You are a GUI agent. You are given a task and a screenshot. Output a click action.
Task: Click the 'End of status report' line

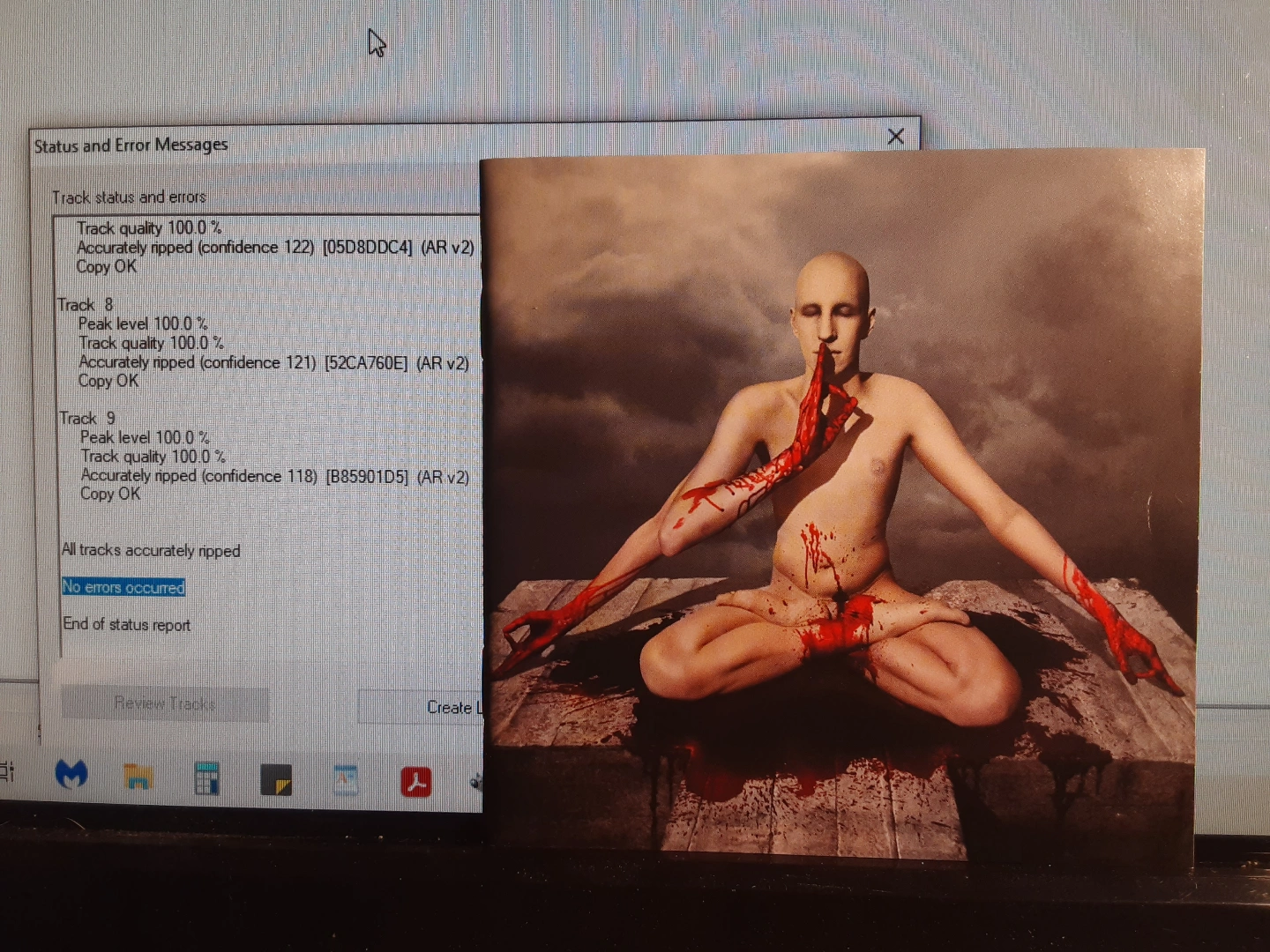127,624
